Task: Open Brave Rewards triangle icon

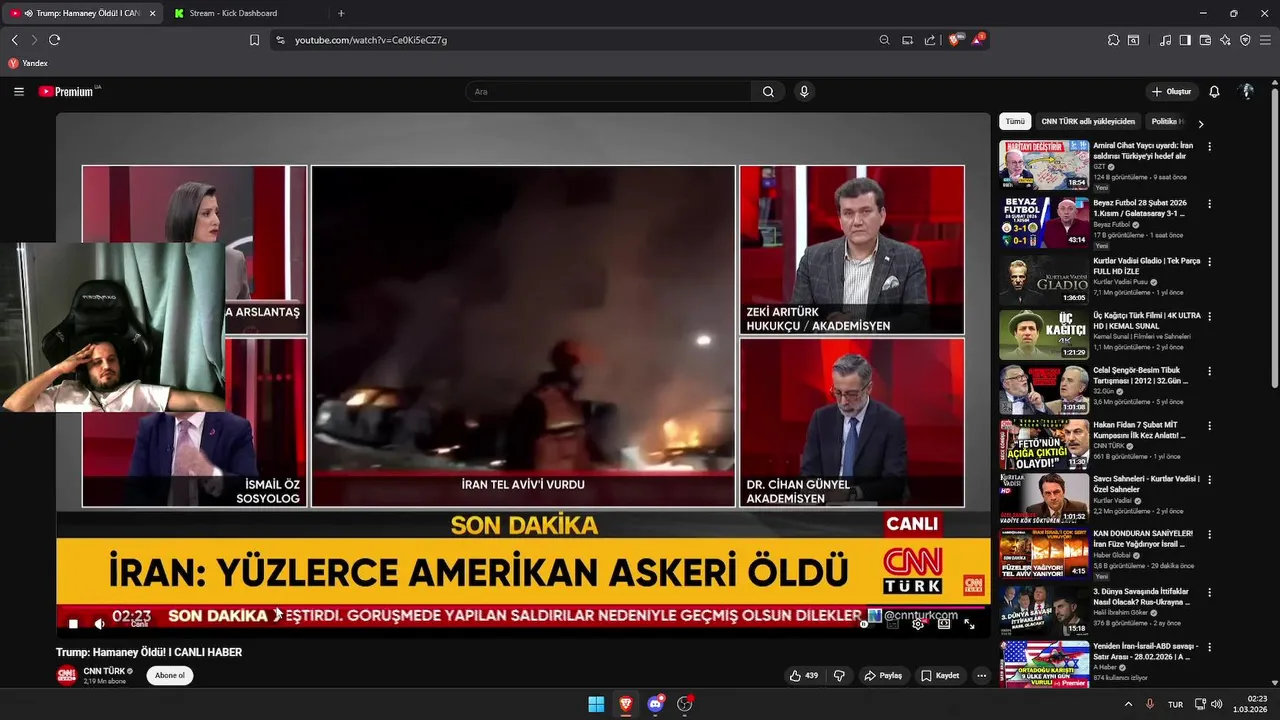Action: tap(978, 40)
